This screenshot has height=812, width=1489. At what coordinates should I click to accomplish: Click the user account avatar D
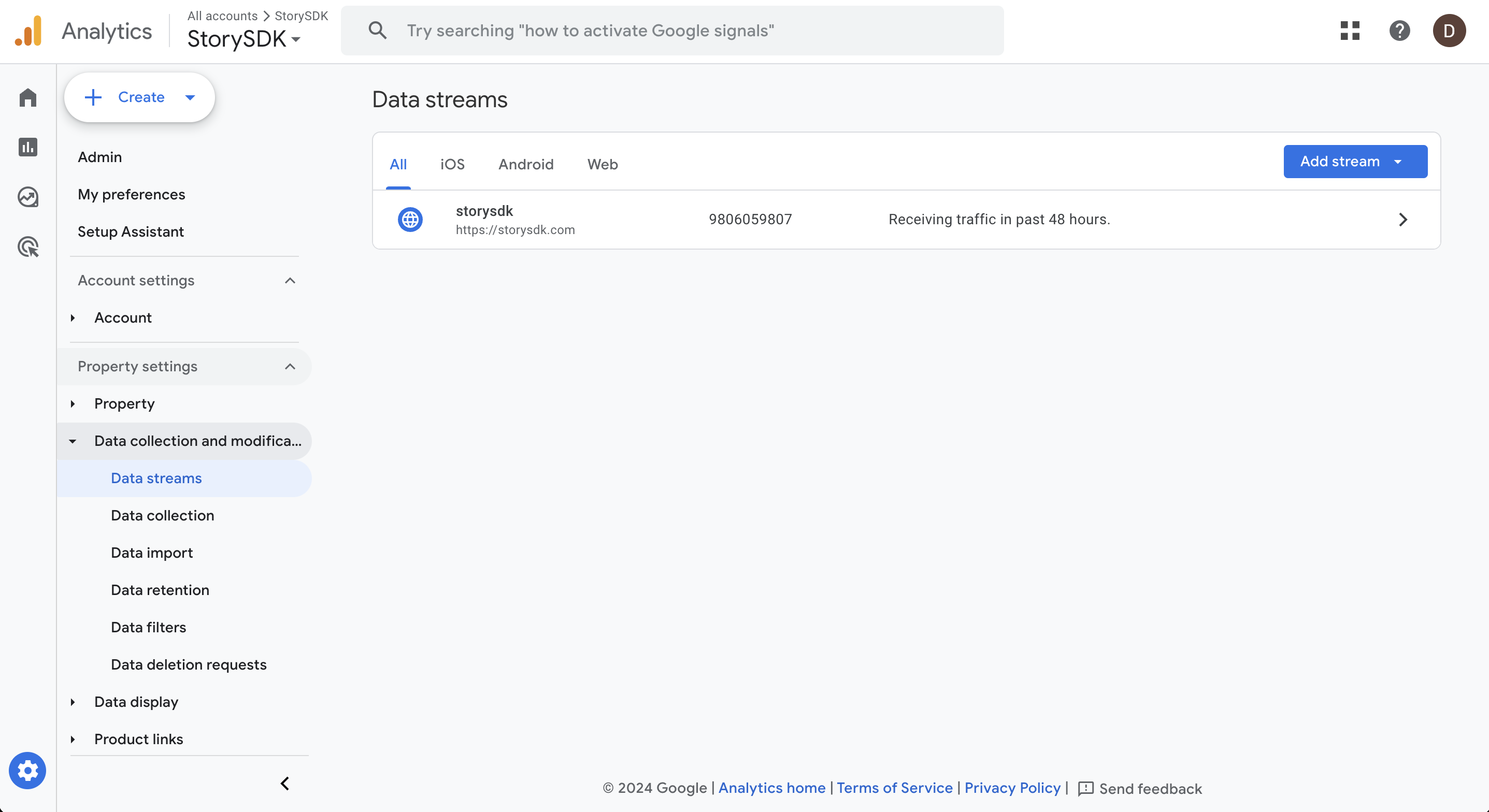tap(1449, 31)
